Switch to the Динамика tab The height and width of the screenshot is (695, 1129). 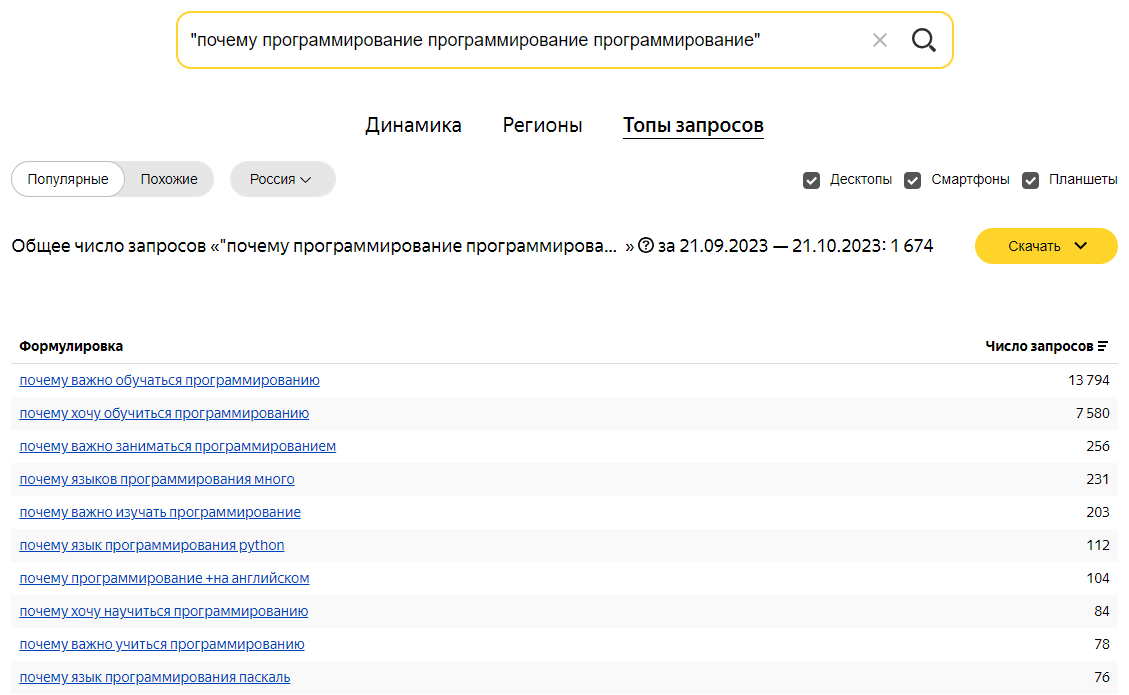coord(413,125)
